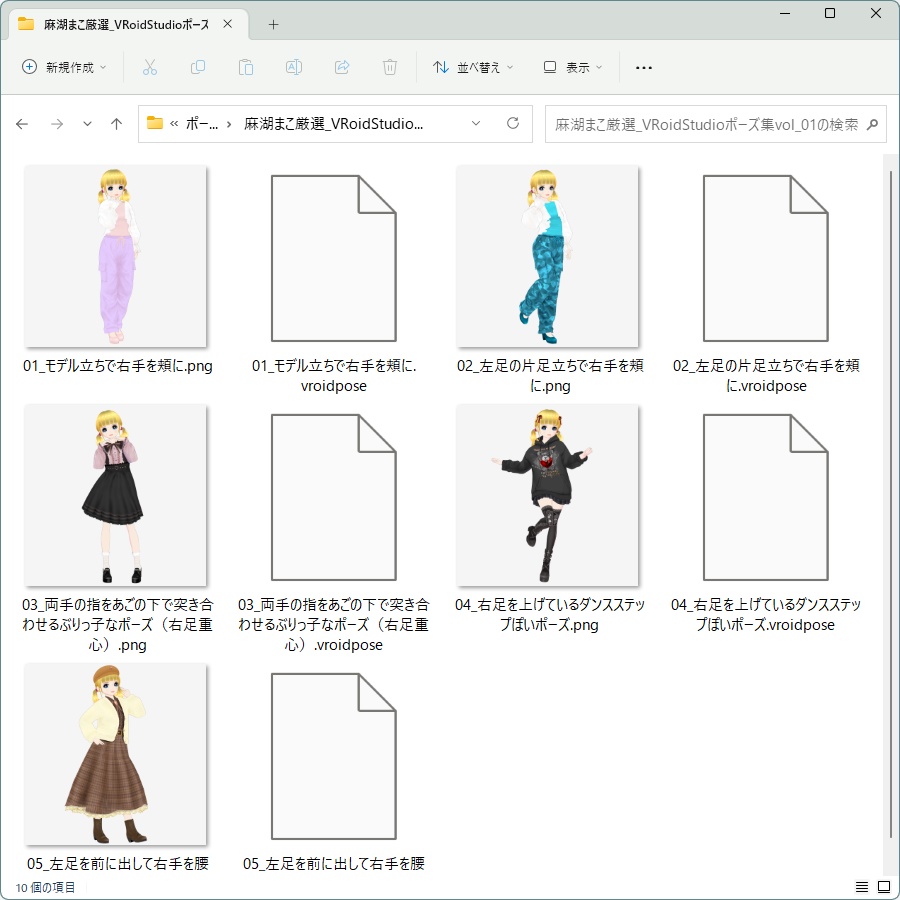The height and width of the screenshot is (900, 900).
Task: Switch to large thumbnails via status bar icon
Action: pyautogui.click(x=884, y=886)
